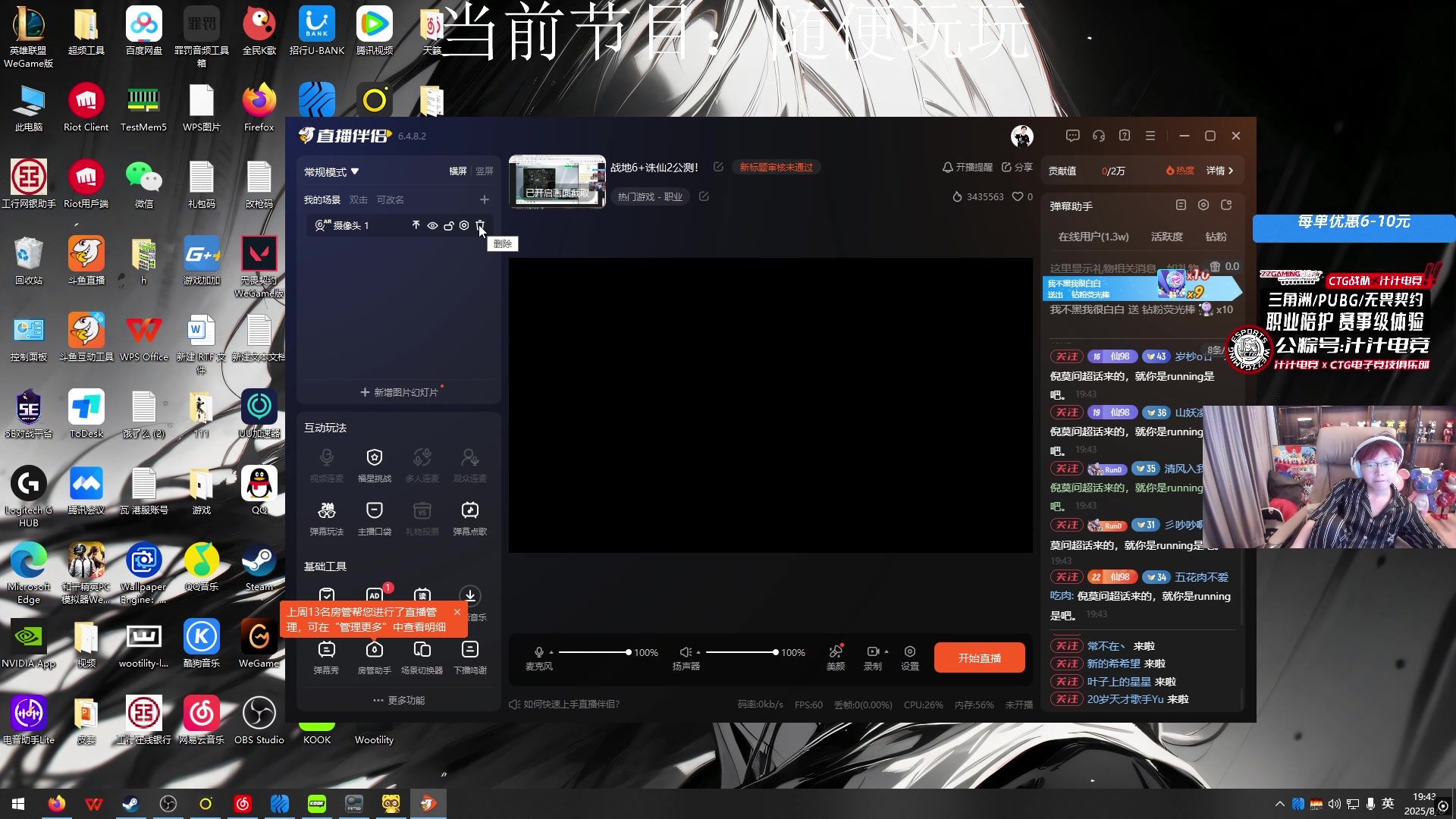This screenshot has height=819, width=1456.
Task: Edit the 热门游戏 - 职业 category
Action: coord(704,196)
